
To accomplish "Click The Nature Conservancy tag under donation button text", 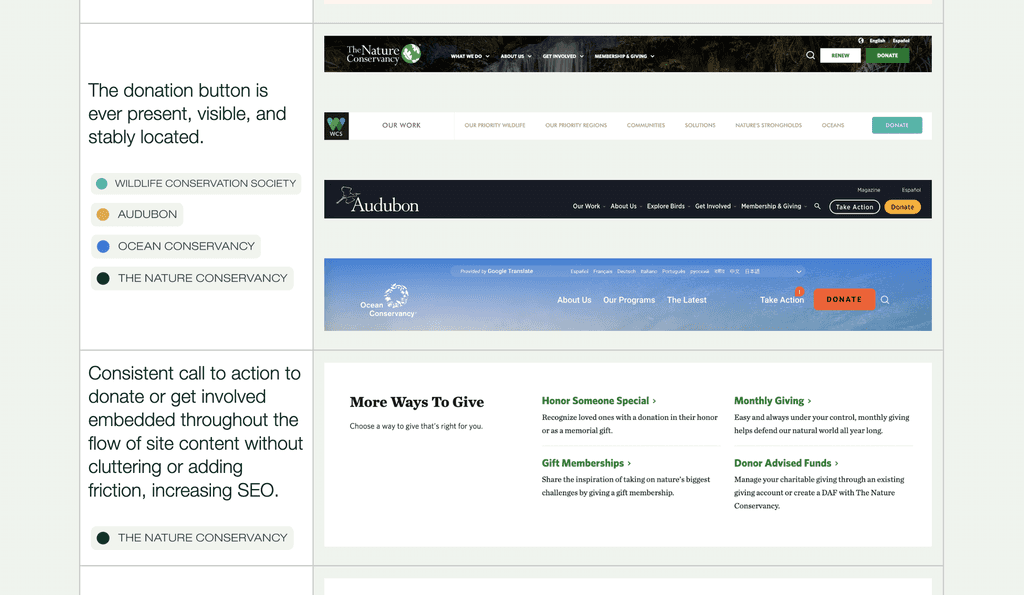I will (x=192, y=278).
